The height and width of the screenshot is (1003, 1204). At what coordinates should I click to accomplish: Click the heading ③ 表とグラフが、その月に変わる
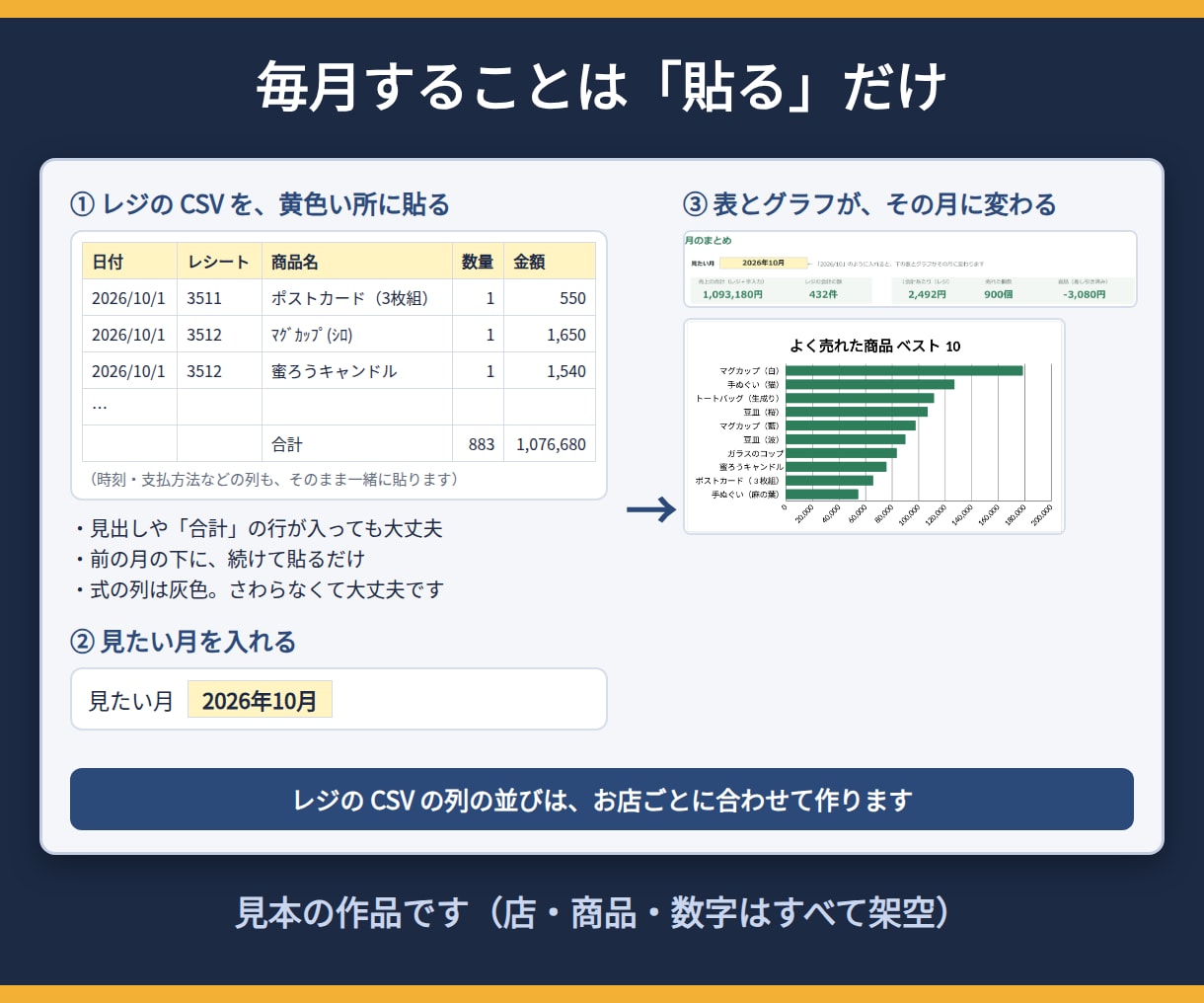click(x=869, y=204)
